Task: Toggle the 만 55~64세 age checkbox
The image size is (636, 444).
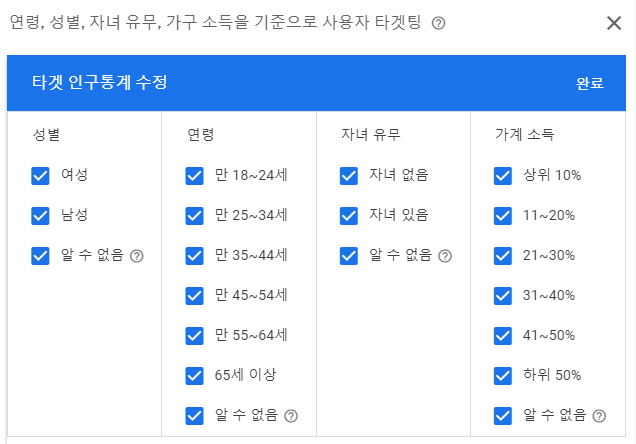Action: [194, 336]
